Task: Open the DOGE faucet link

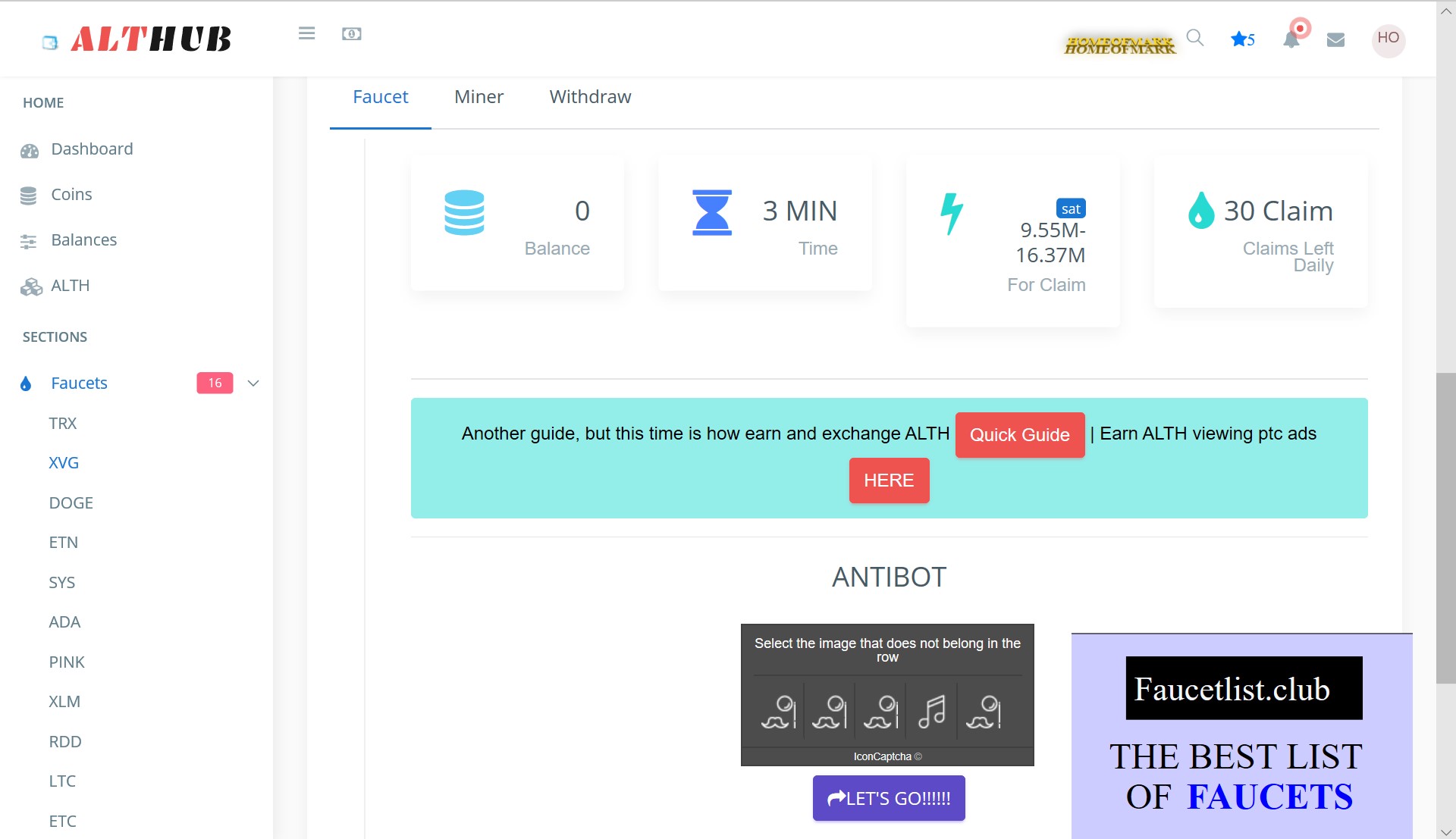Action: pyautogui.click(x=71, y=503)
